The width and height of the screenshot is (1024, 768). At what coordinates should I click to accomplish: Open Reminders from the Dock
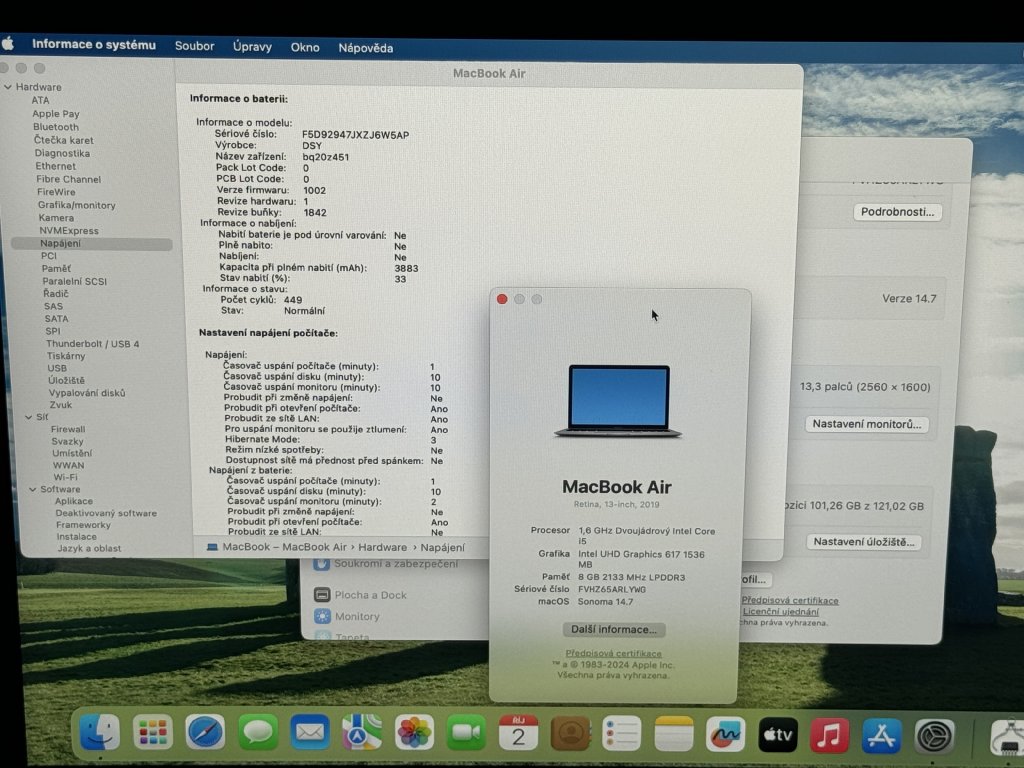point(622,733)
